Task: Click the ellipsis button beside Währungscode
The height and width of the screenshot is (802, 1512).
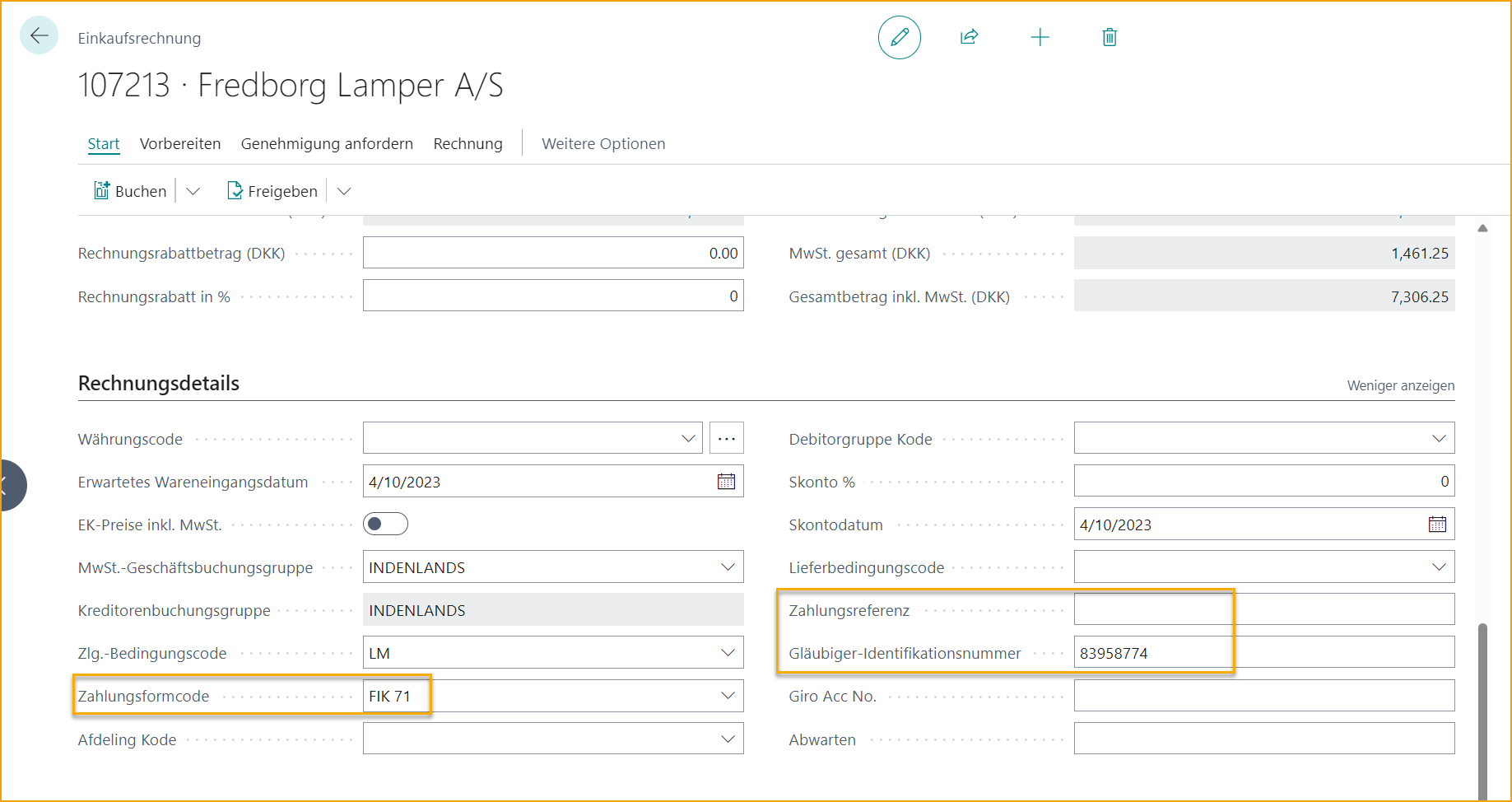Action: point(726,439)
